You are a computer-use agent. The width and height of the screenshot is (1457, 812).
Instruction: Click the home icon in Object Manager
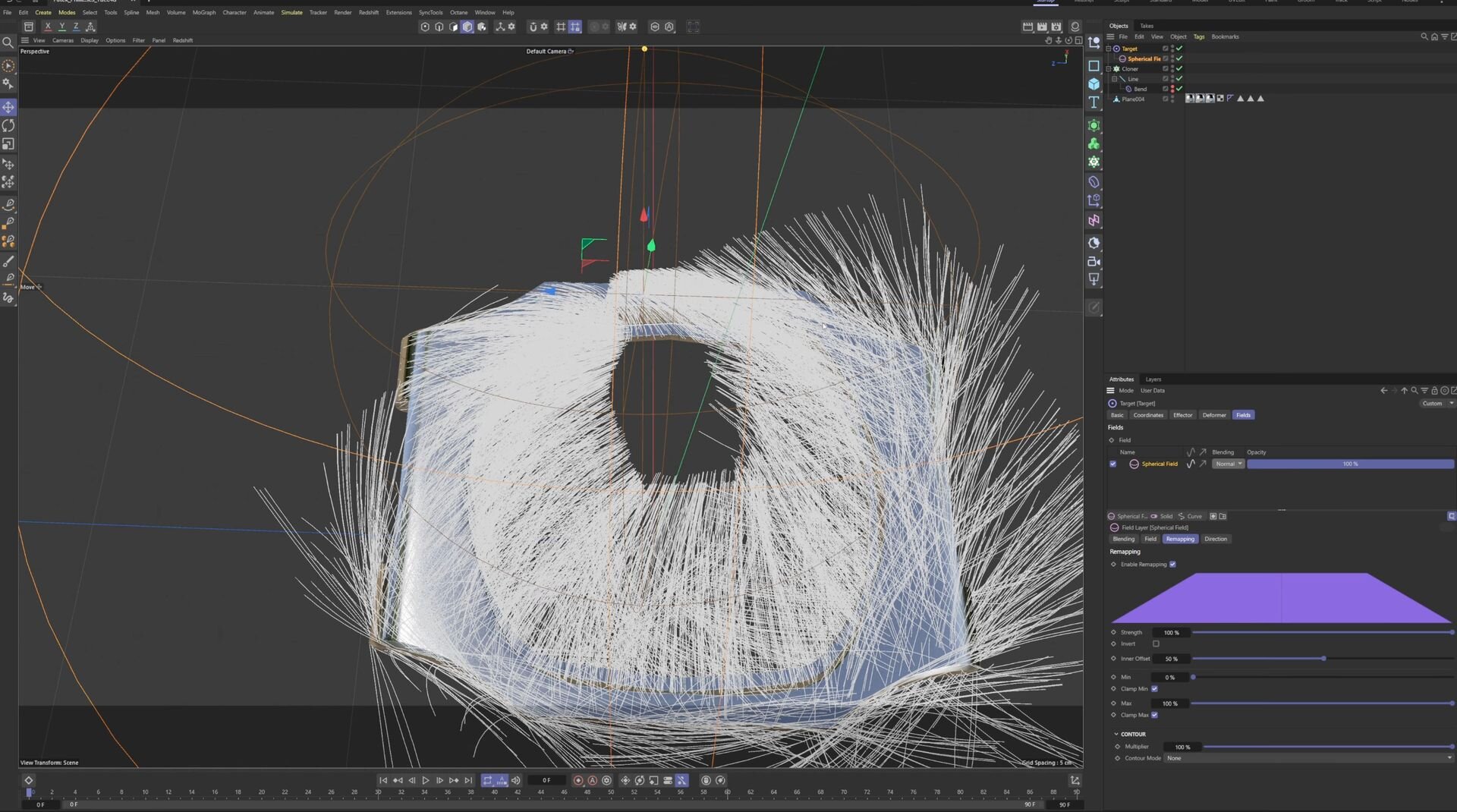coord(1434,36)
